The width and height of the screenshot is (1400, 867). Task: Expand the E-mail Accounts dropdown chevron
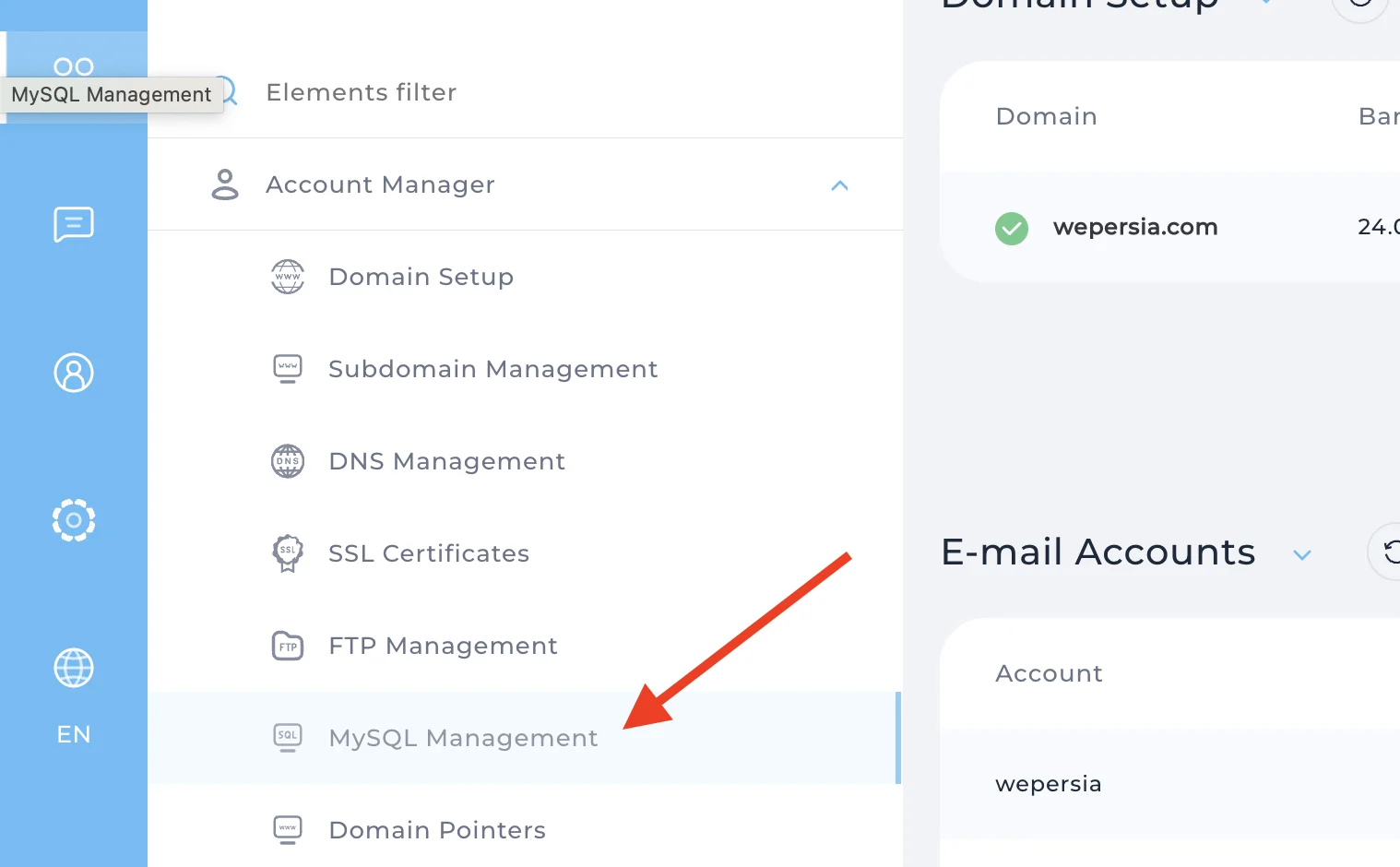[1302, 555]
